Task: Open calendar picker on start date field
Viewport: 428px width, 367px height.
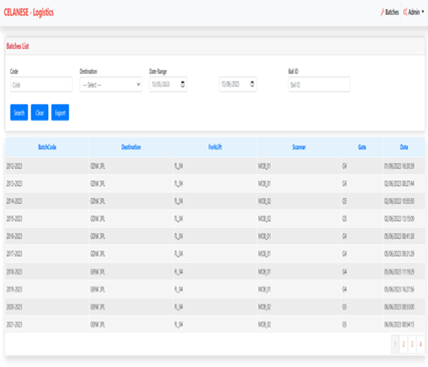Action: [x=183, y=84]
